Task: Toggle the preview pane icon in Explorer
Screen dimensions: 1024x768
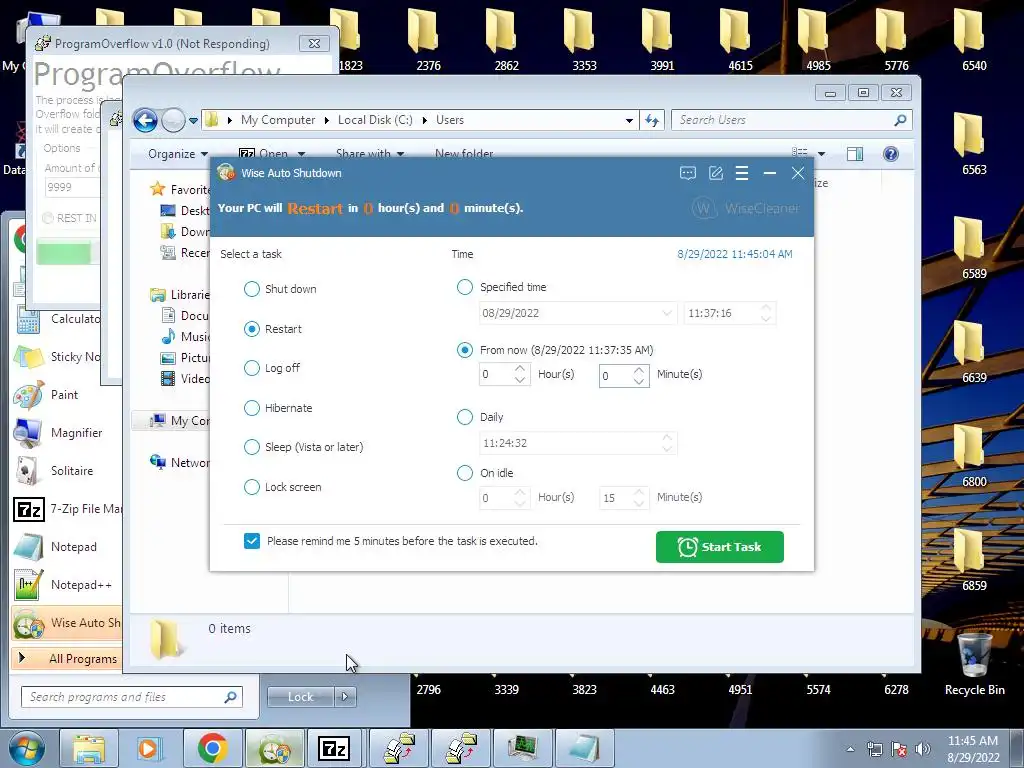Action: (x=854, y=154)
